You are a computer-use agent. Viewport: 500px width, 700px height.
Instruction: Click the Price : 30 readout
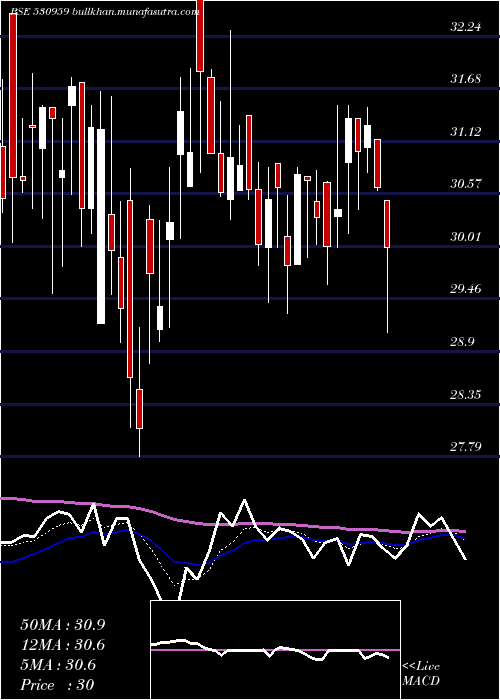pyautogui.click(x=57, y=685)
